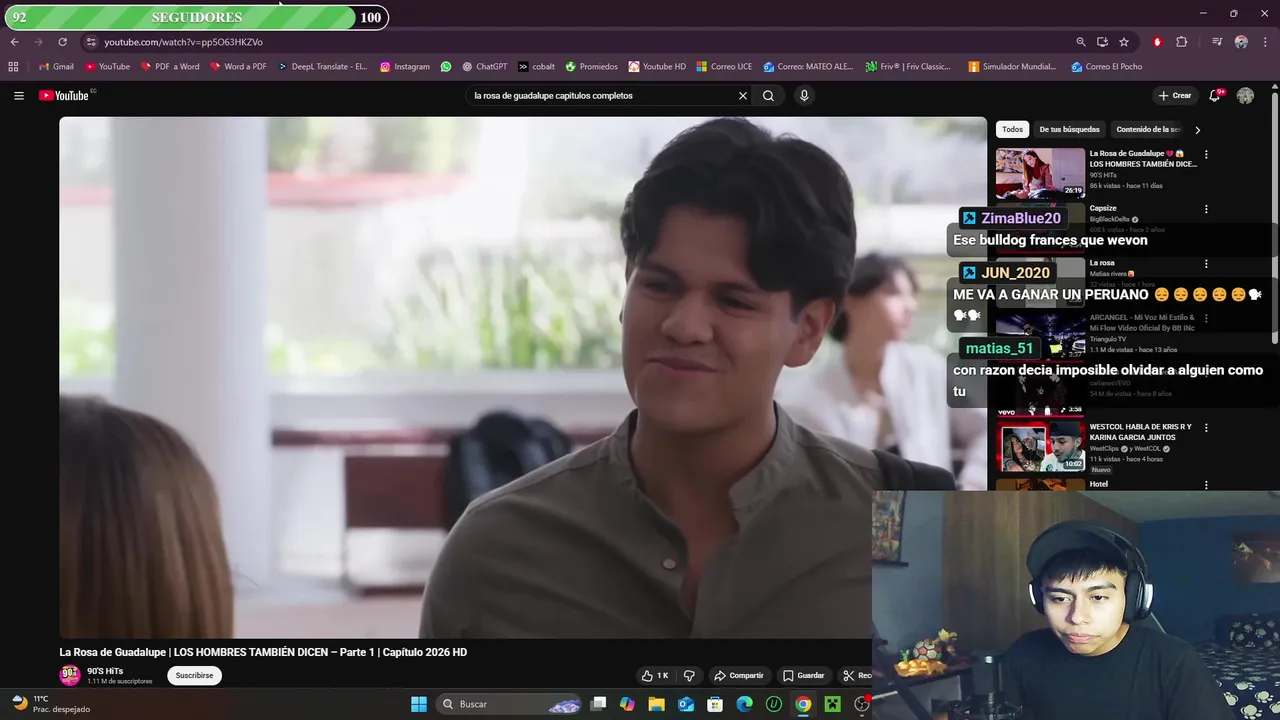Open the cobalt bookmark
Viewport: 1280px width, 720px height.
tap(537, 67)
